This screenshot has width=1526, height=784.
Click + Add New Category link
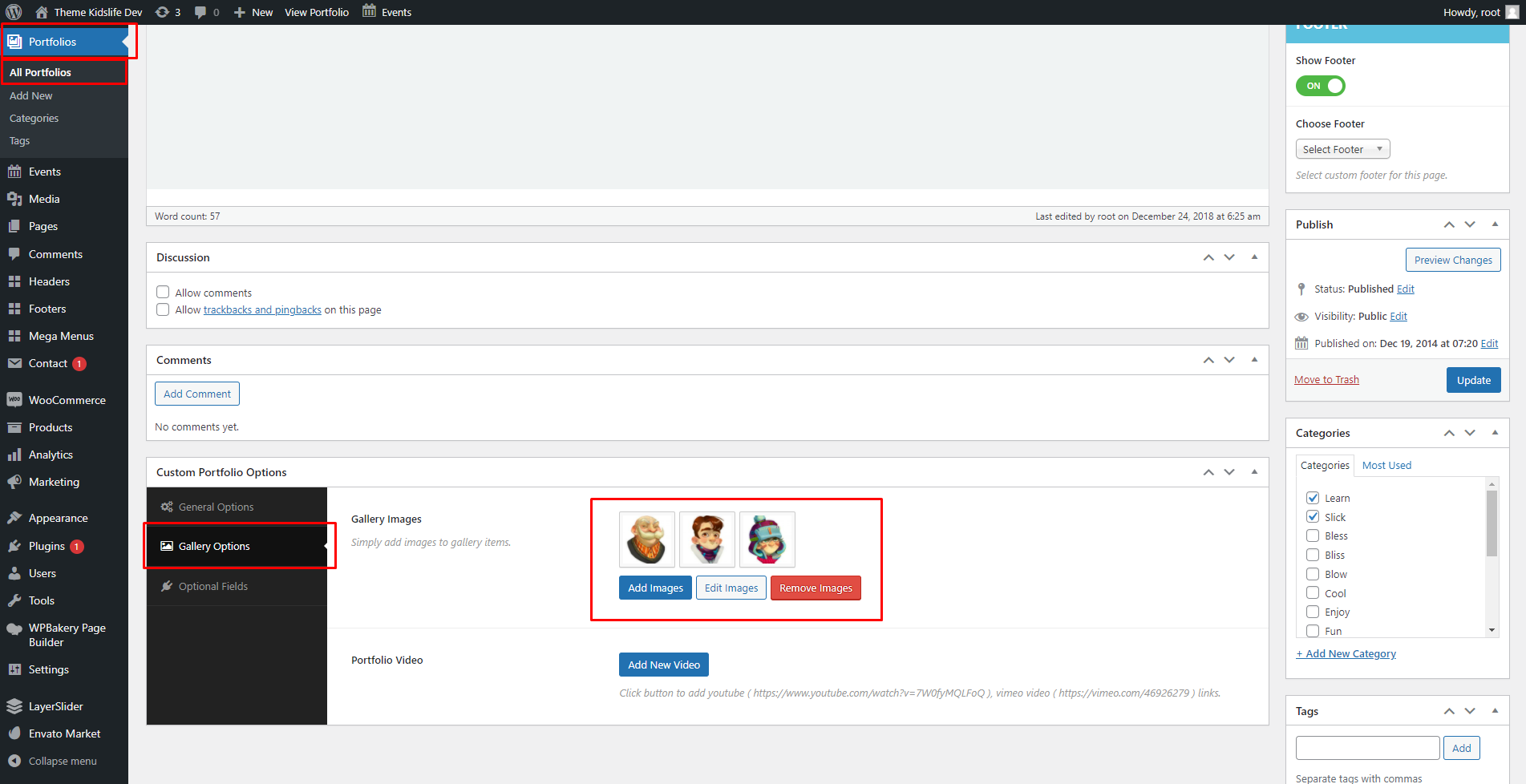click(1346, 653)
